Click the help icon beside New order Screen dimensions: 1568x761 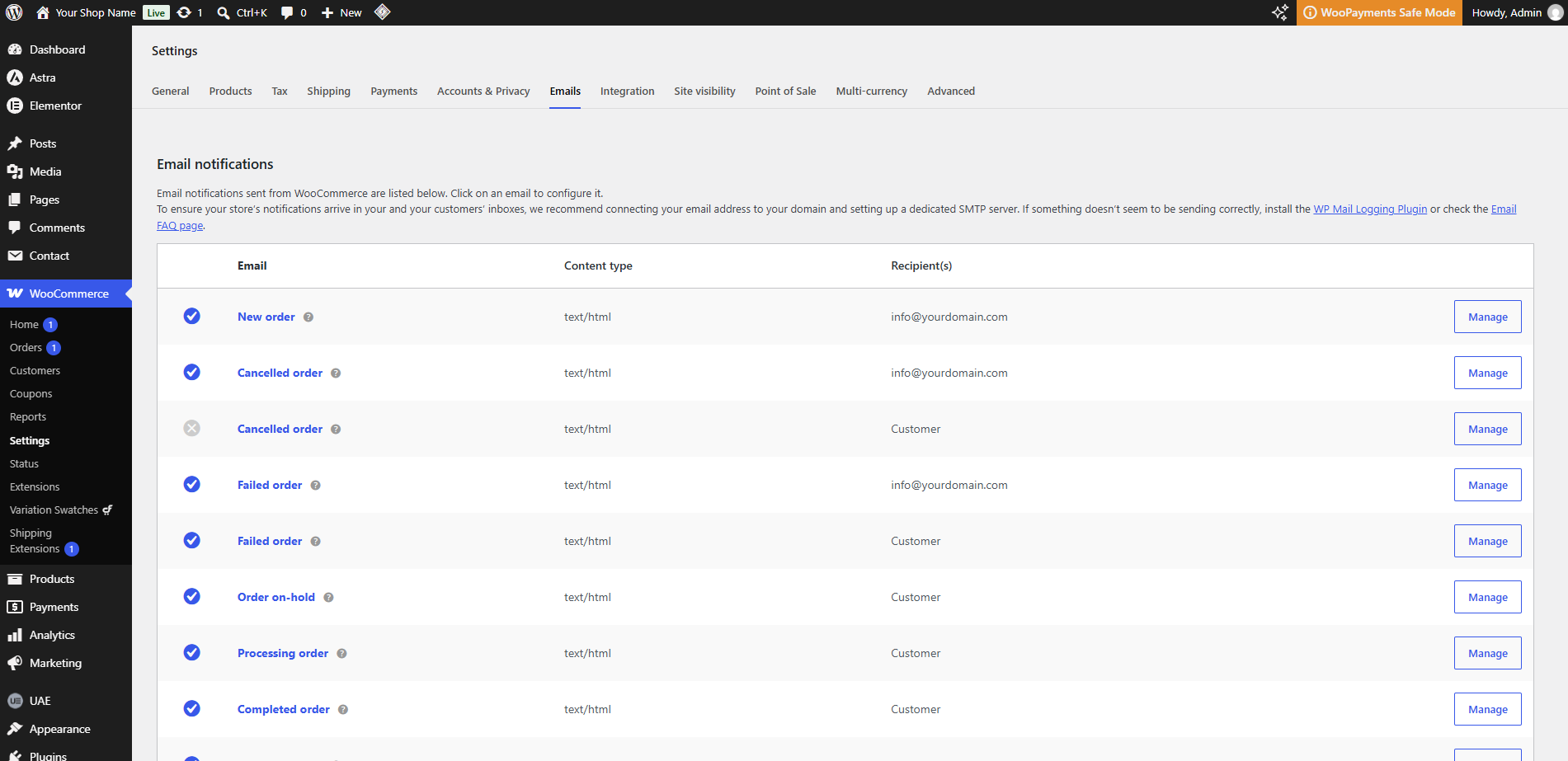[308, 317]
